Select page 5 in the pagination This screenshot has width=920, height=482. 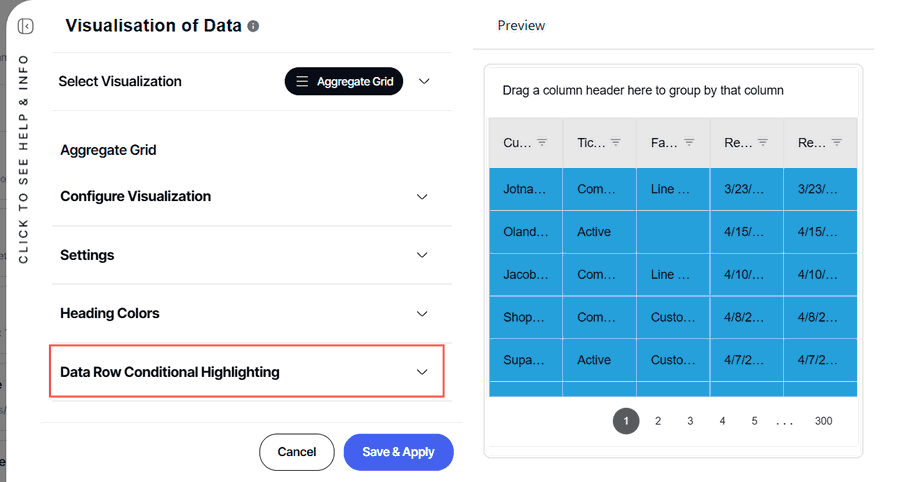754,422
